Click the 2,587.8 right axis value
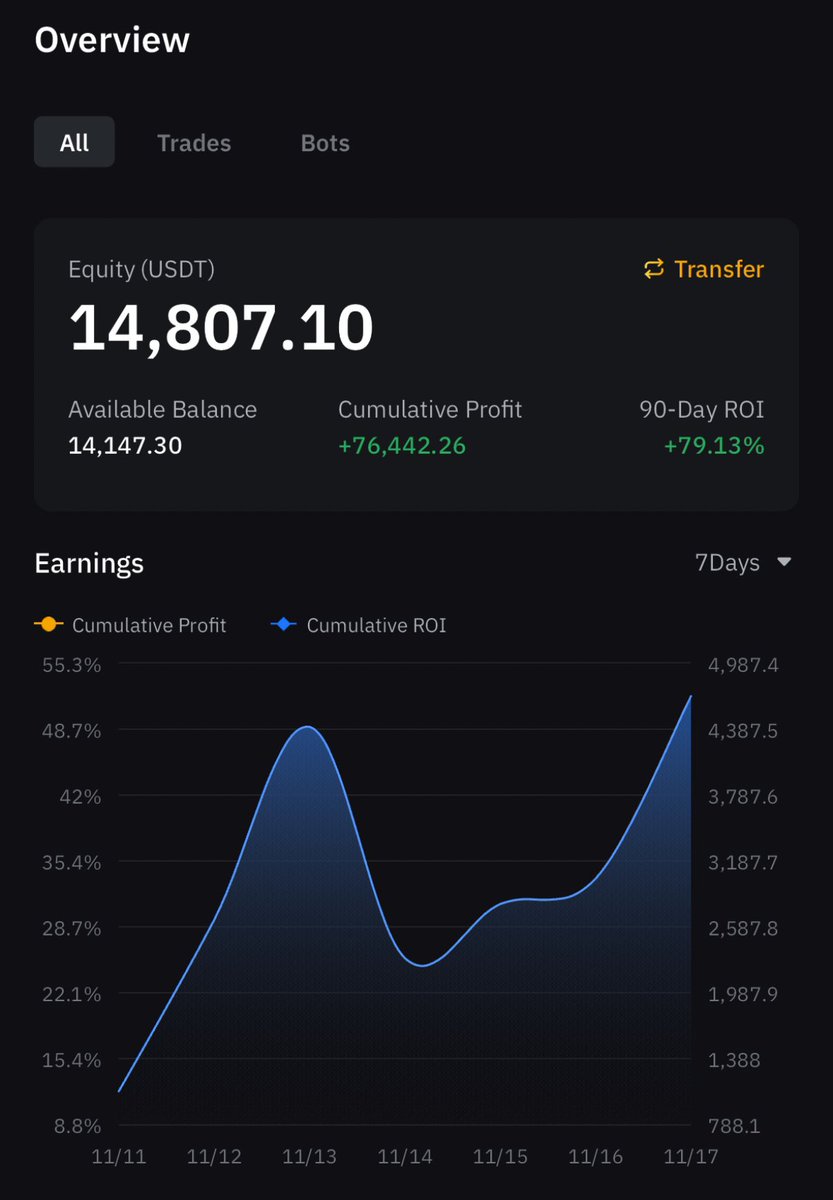This screenshot has width=833, height=1200. point(743,928)
